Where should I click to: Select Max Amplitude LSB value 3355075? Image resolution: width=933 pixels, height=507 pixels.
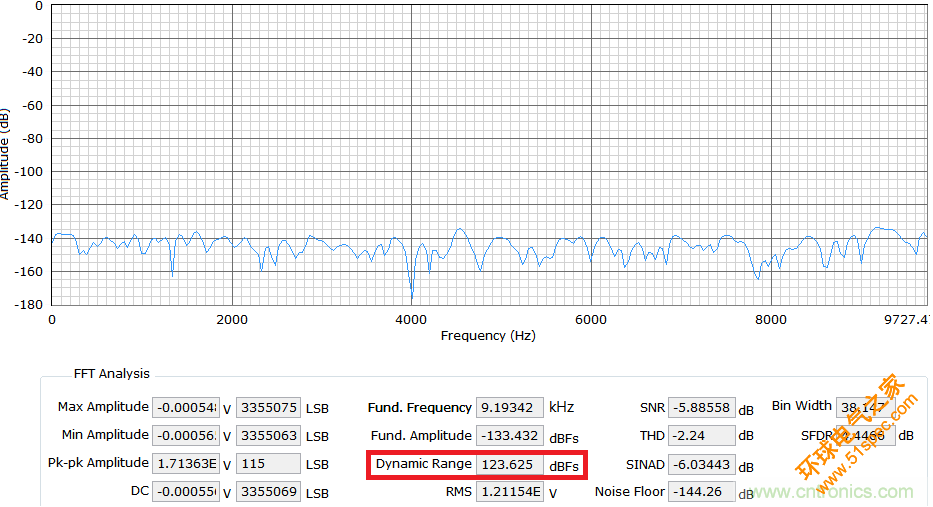tap(268, 408)
